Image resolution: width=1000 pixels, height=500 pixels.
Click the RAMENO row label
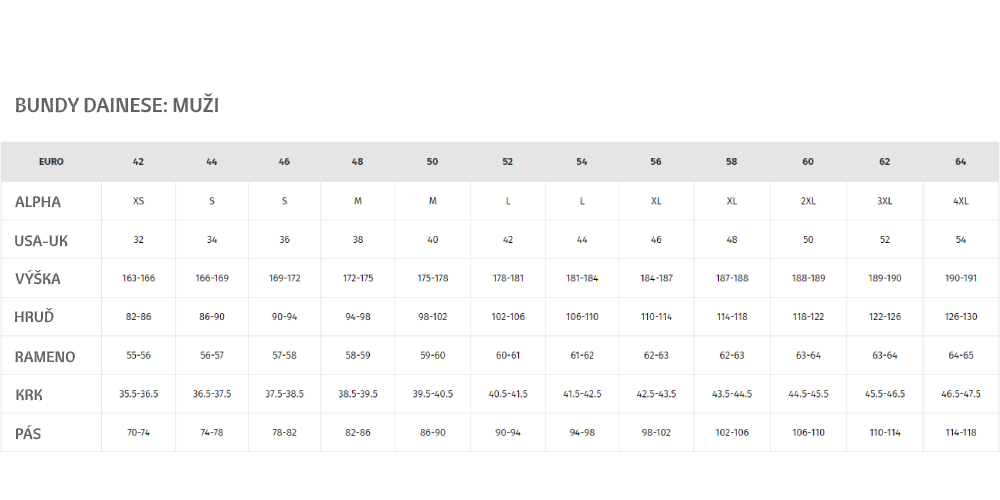pyautogui.click(x=45, y=357)
